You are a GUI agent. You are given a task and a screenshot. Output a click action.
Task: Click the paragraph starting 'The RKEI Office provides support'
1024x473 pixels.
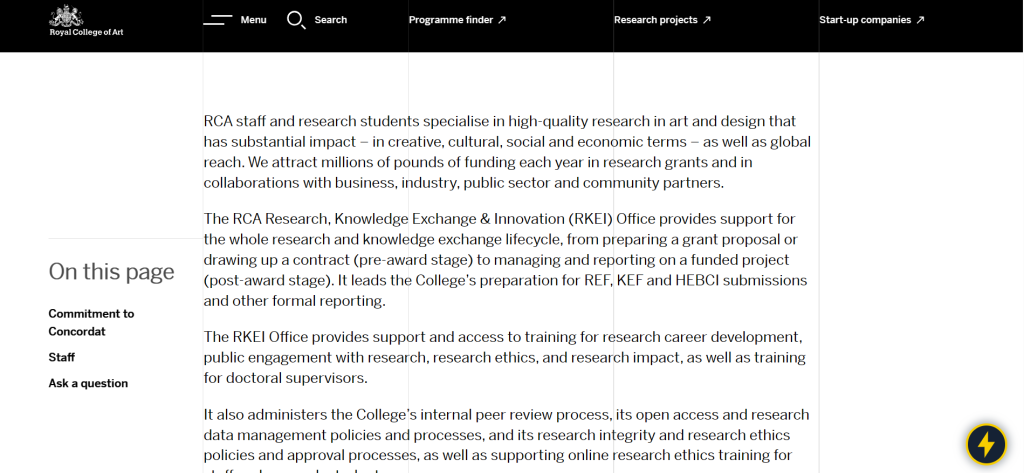pos(504,357)
